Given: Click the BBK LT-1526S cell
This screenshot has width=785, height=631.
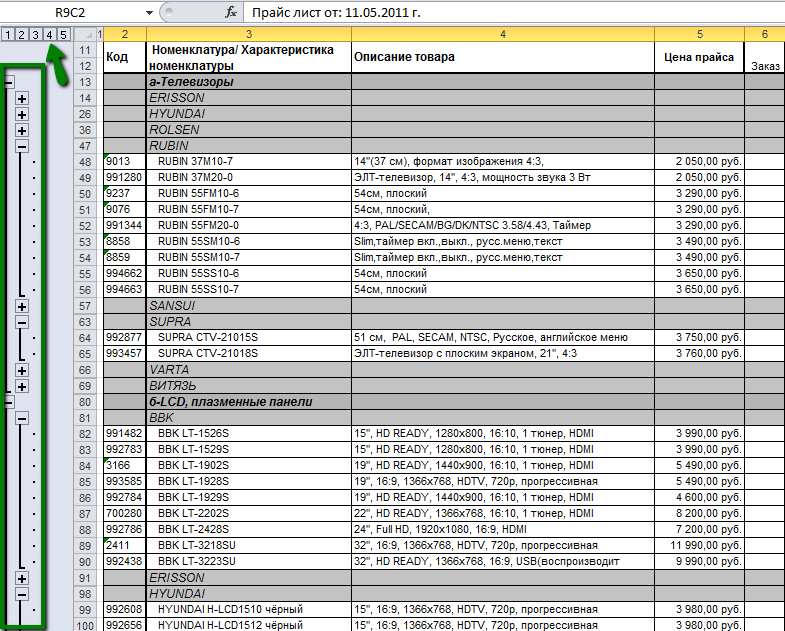Looking at the screenshot, I should (249, 433).
